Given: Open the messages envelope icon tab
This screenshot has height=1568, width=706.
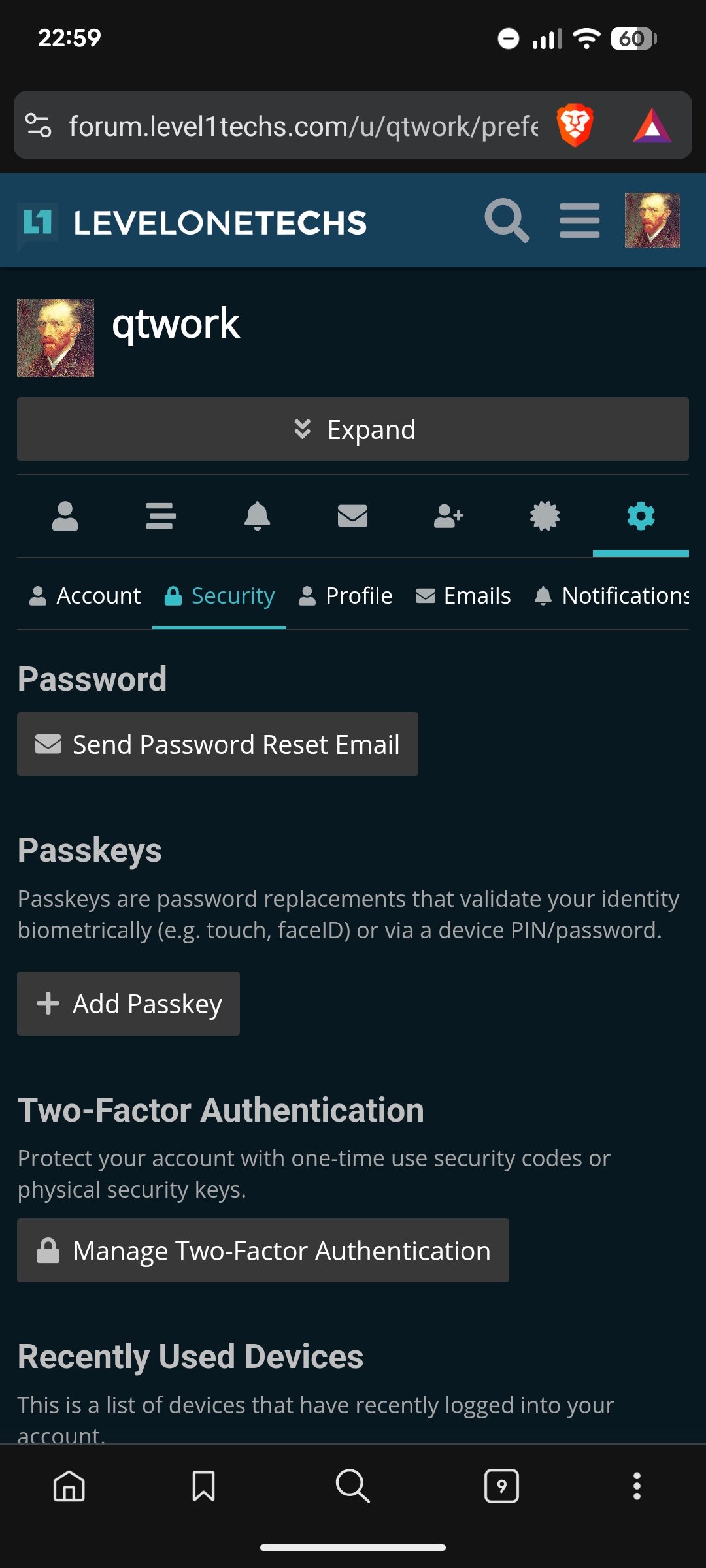Looking at the screenshot, I should point(352,516).
